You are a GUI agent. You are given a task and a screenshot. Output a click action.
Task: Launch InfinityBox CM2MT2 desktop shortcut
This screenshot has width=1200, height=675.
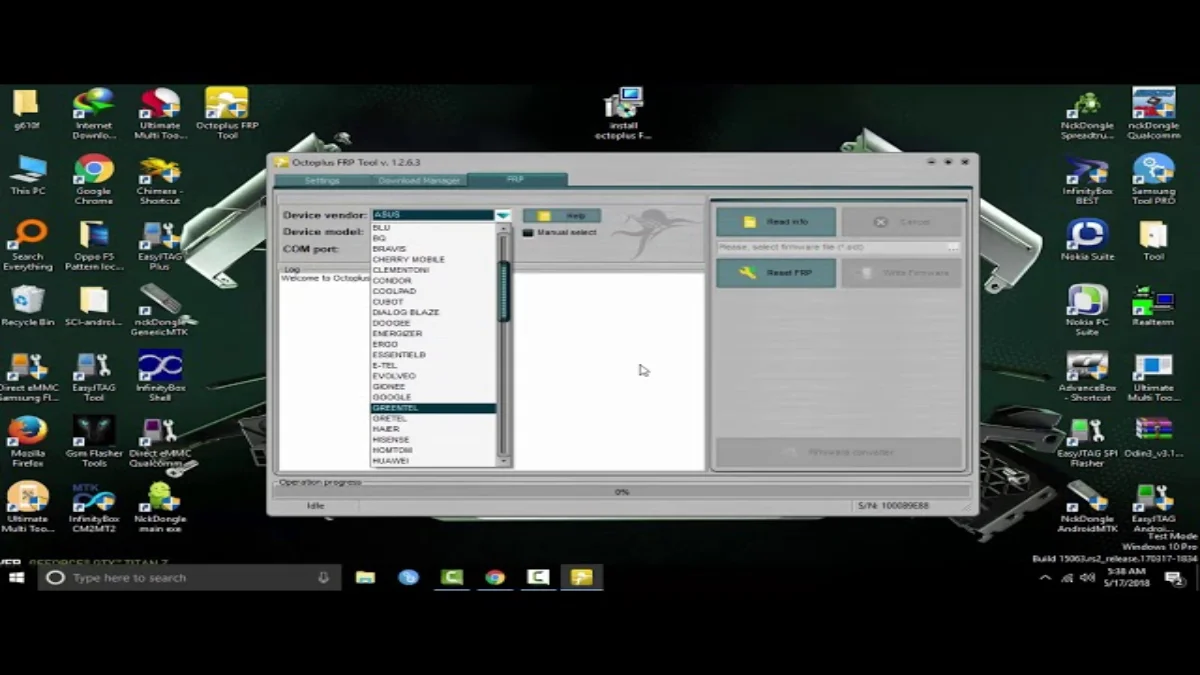click(x=94, y=508)
